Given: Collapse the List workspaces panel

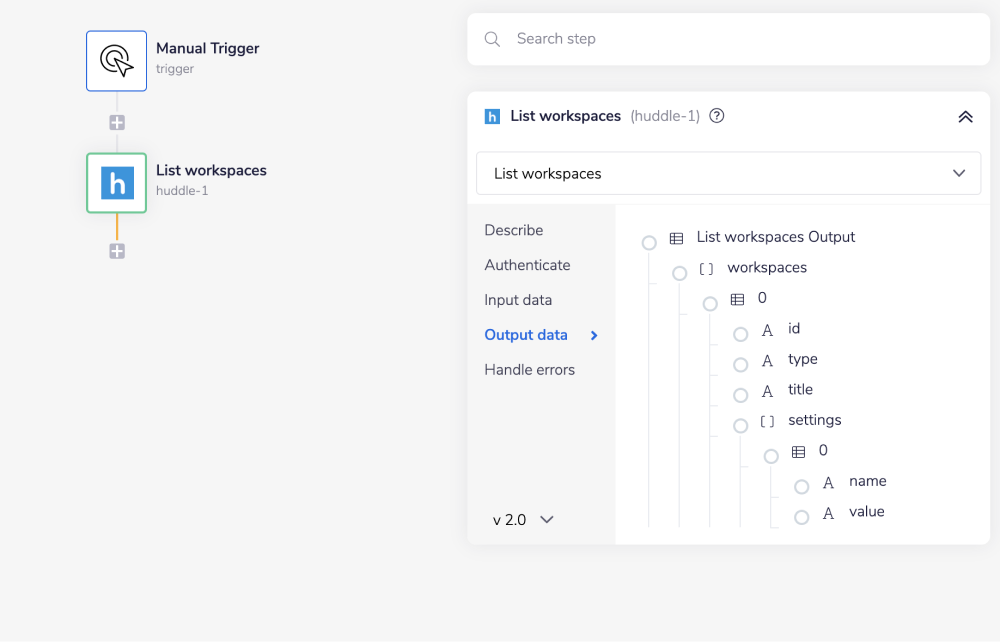Looking at the screenshot, I should pos(965,116).
